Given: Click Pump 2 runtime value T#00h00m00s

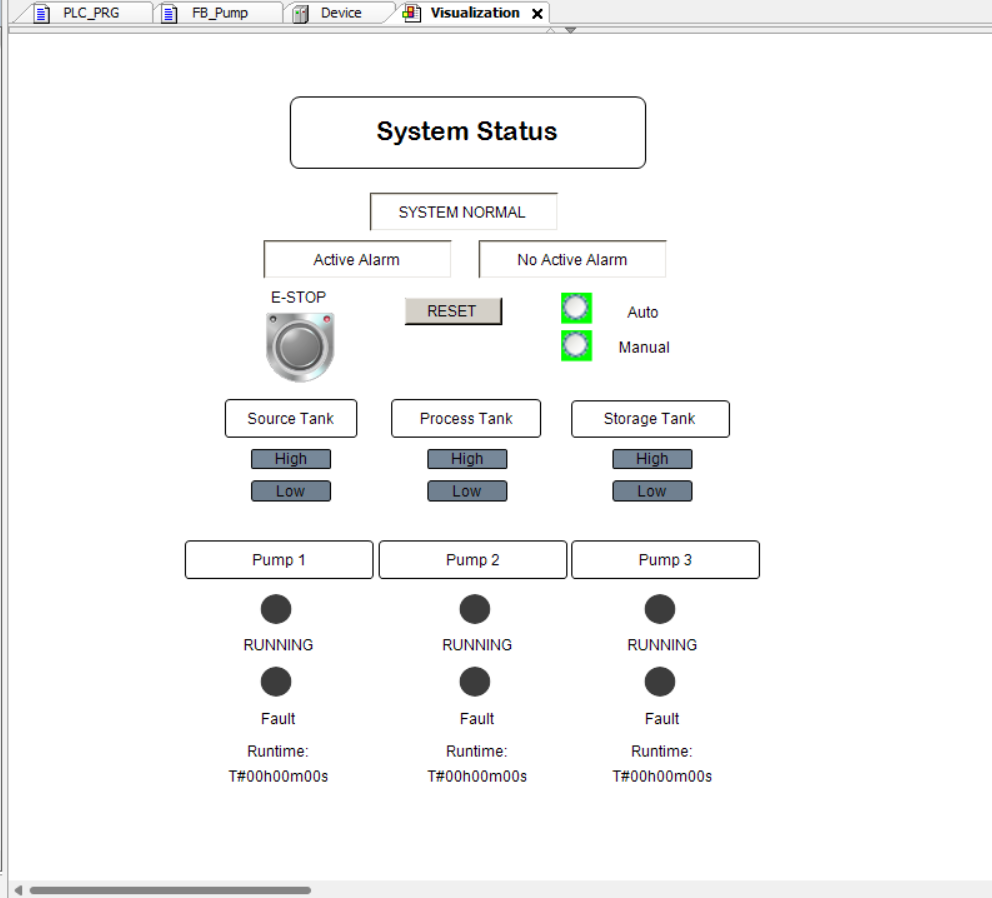Looking at the screenshot, I should pos(477,776).
